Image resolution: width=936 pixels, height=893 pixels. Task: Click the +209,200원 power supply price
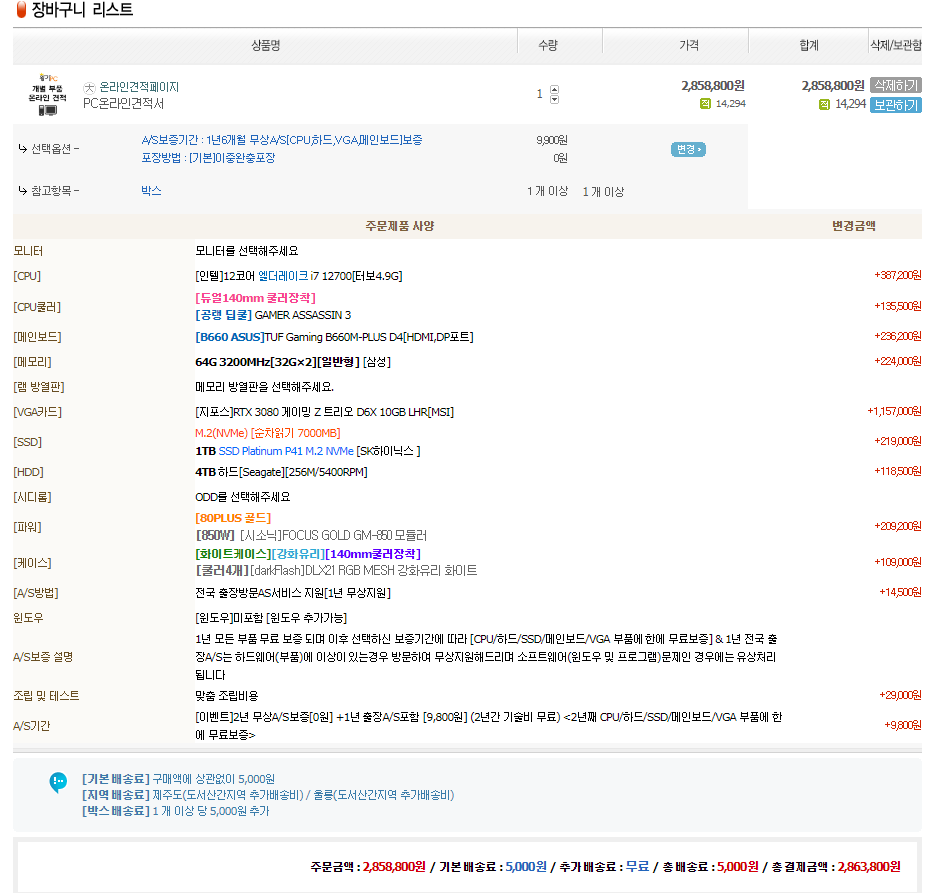click(x=898, y=526)
